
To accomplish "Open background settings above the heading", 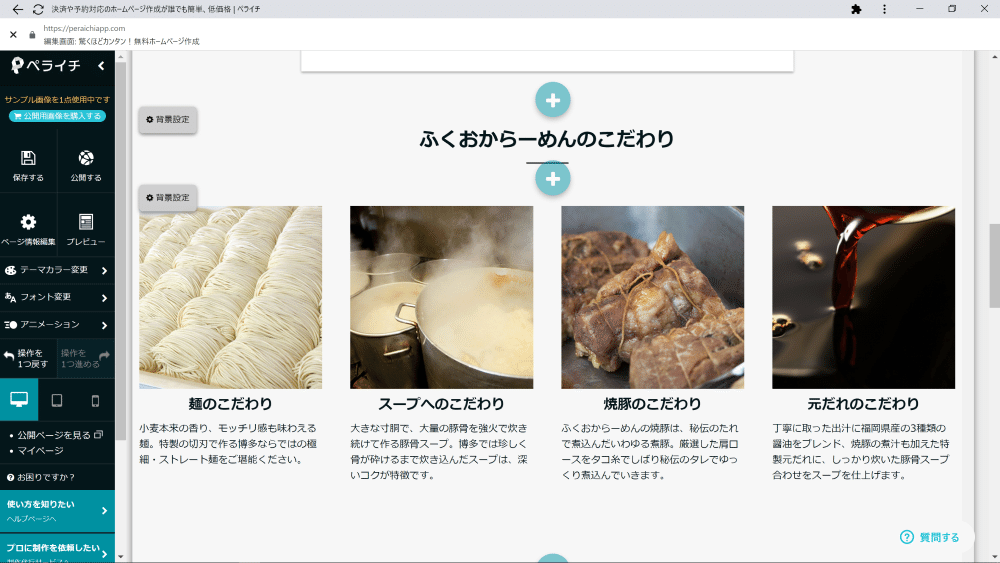I will 168,120.
